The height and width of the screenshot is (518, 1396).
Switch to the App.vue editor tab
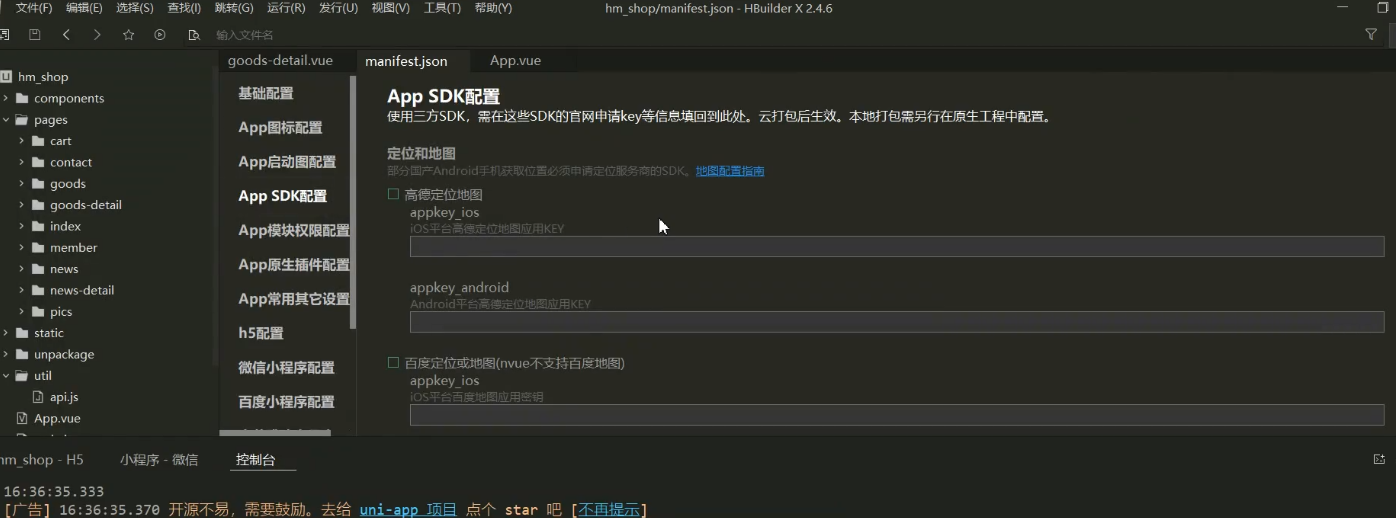click(515, 60)
